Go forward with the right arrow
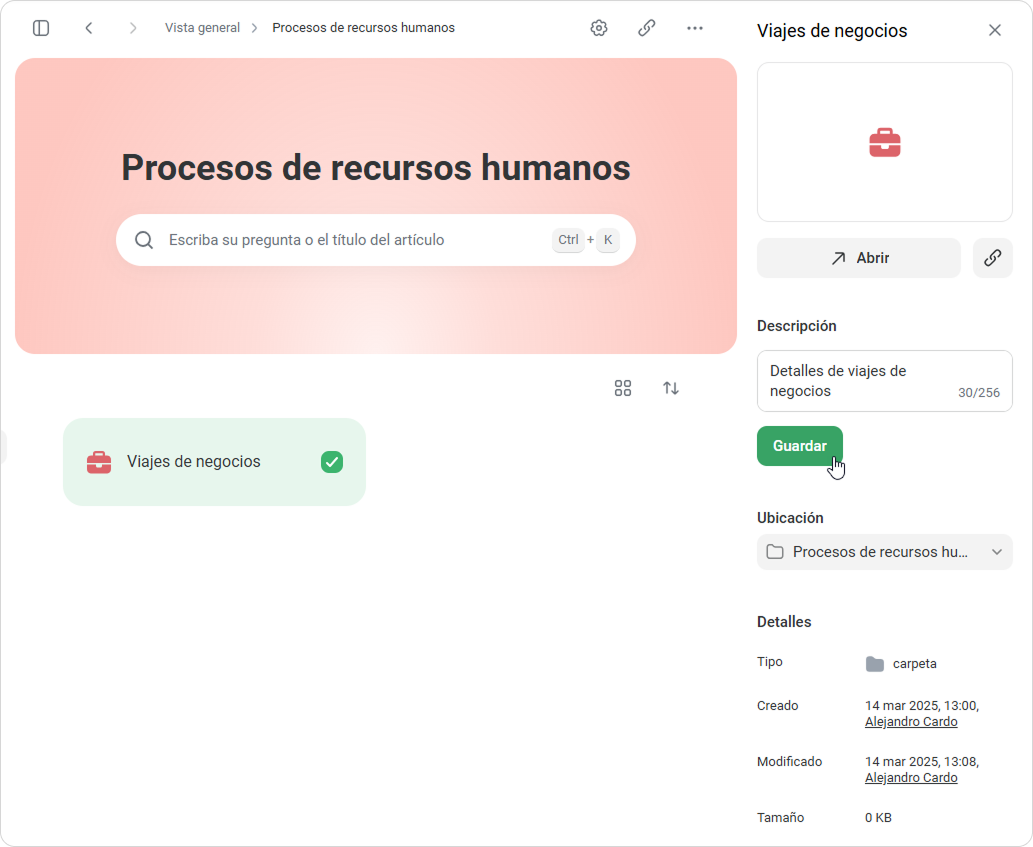The height and width of the screenshot is (847, 1033). click(133, 28)
